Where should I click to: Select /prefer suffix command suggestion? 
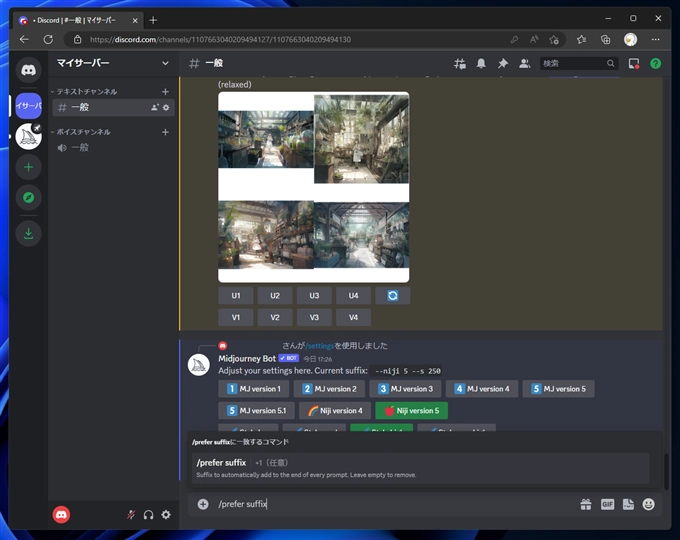point(420,468)
